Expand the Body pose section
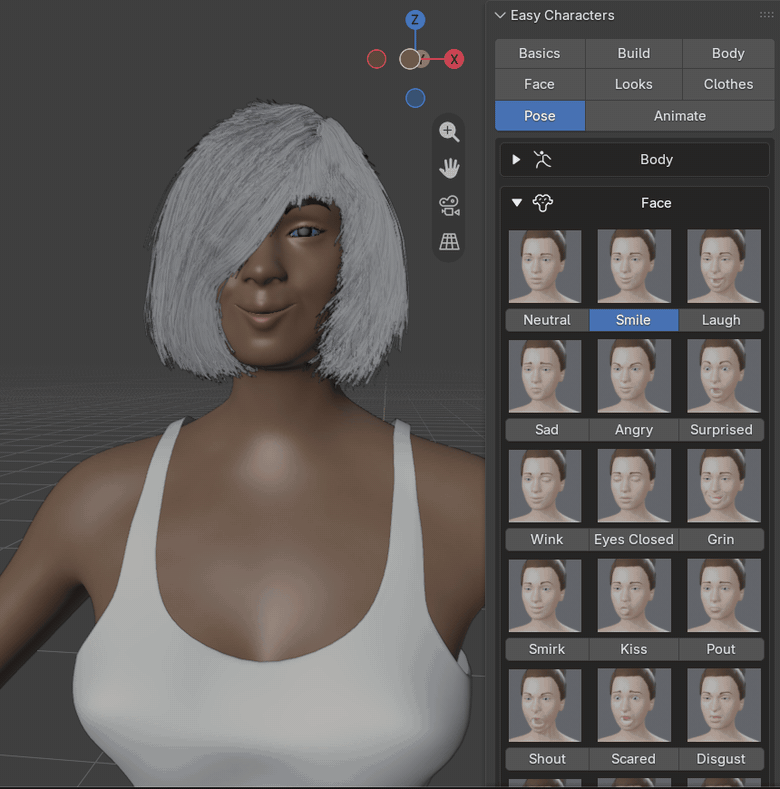This screenshot has width=780, height=789. 516,160
